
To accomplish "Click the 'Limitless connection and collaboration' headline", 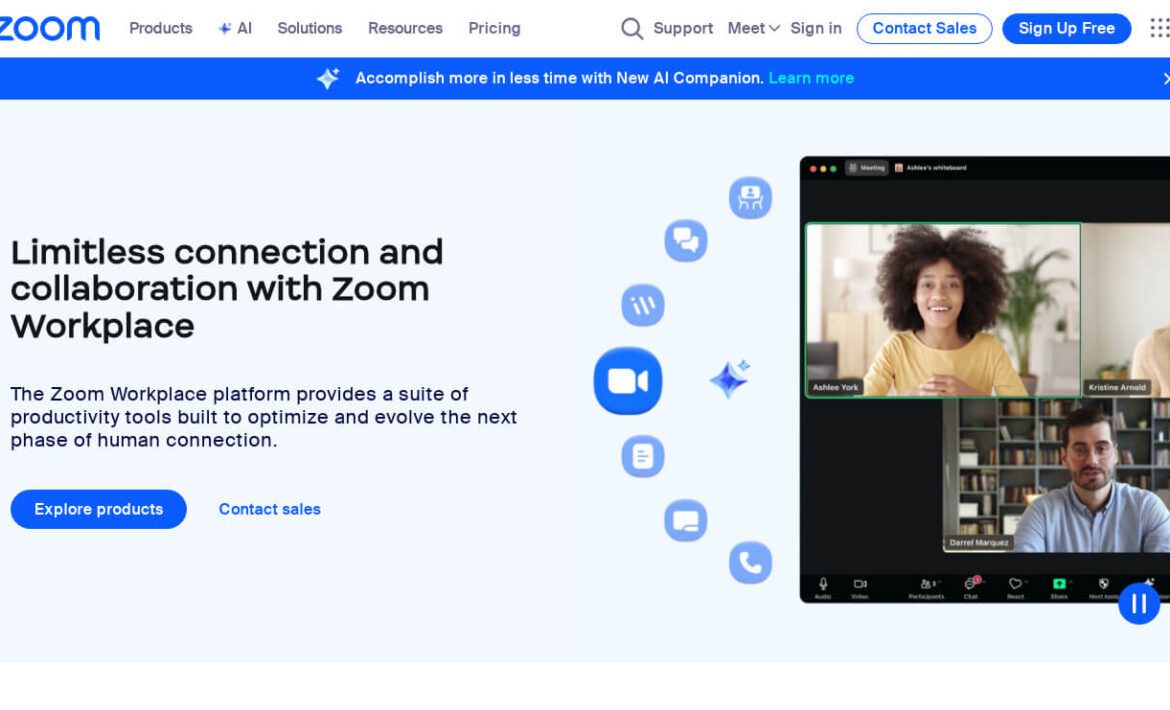I will tap(227, 289).
